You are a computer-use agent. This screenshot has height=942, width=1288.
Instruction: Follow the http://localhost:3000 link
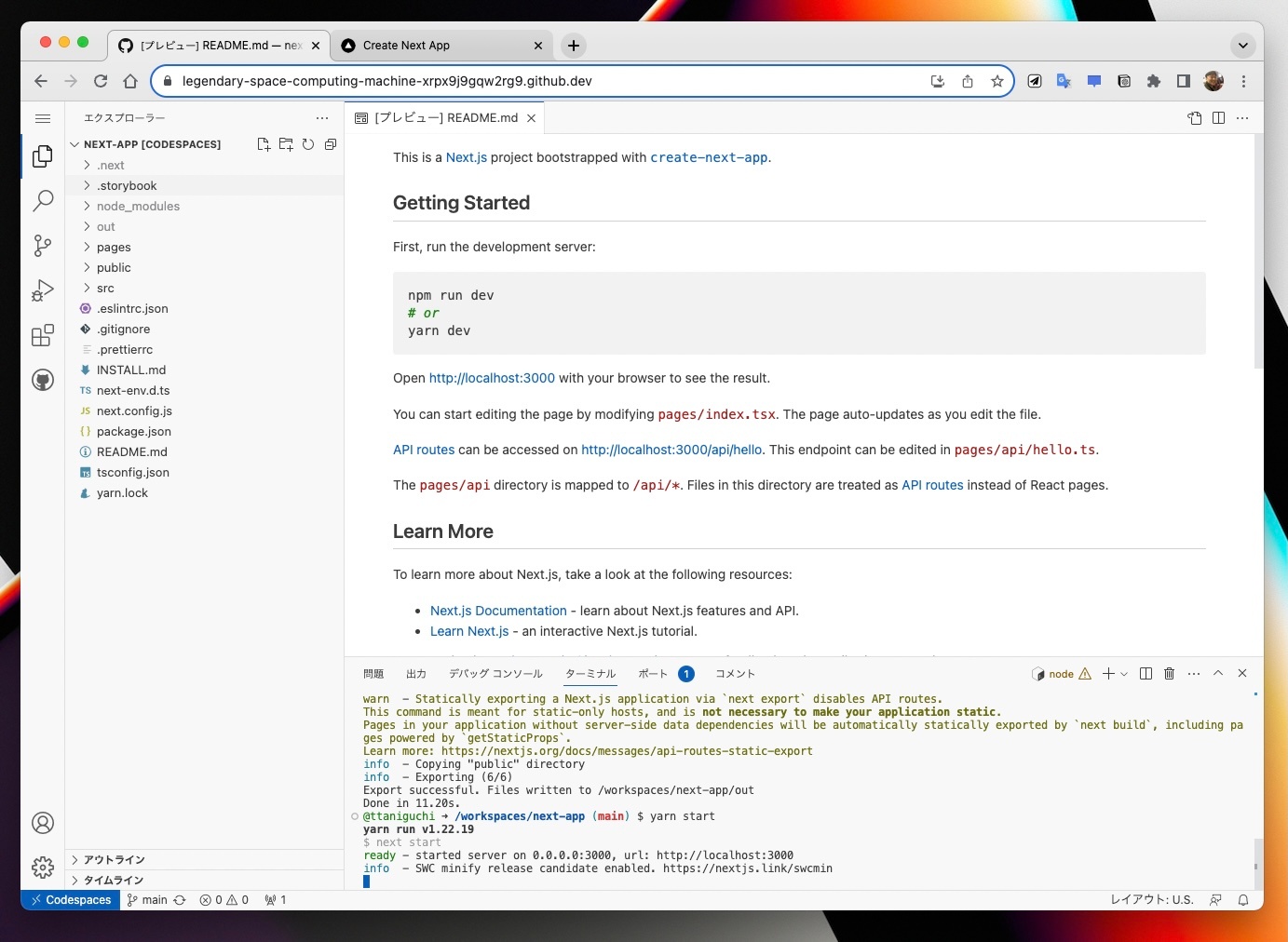click(x=492, y=378)
